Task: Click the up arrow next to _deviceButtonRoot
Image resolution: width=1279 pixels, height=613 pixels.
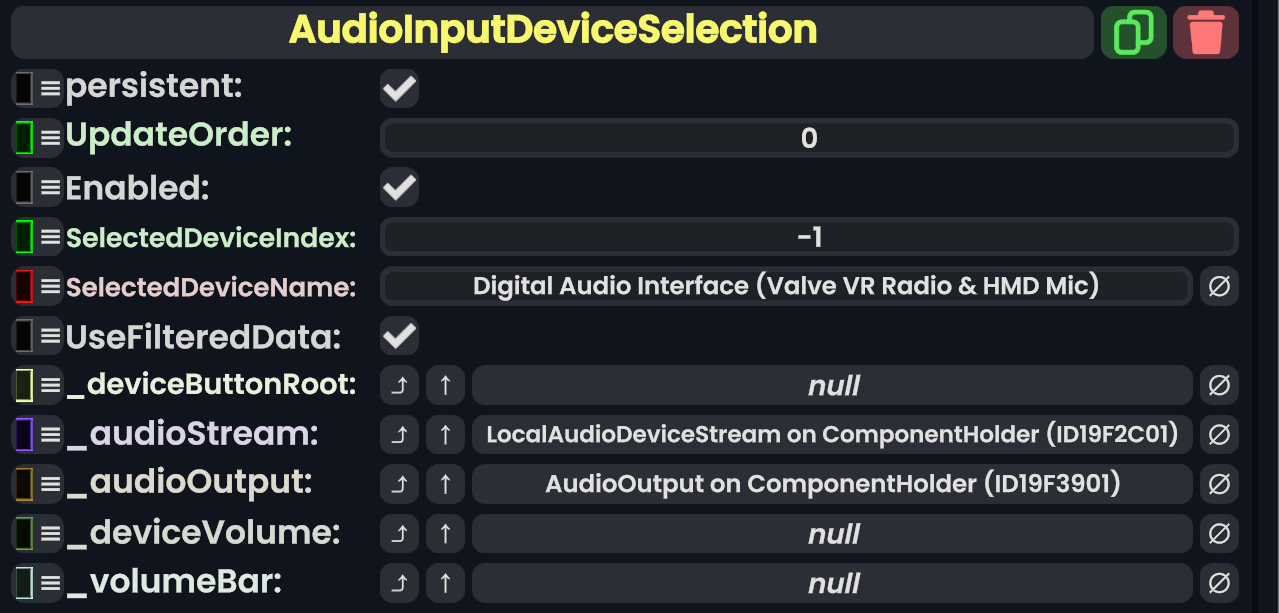Action: pyautogui.click(x=445, y=385)
